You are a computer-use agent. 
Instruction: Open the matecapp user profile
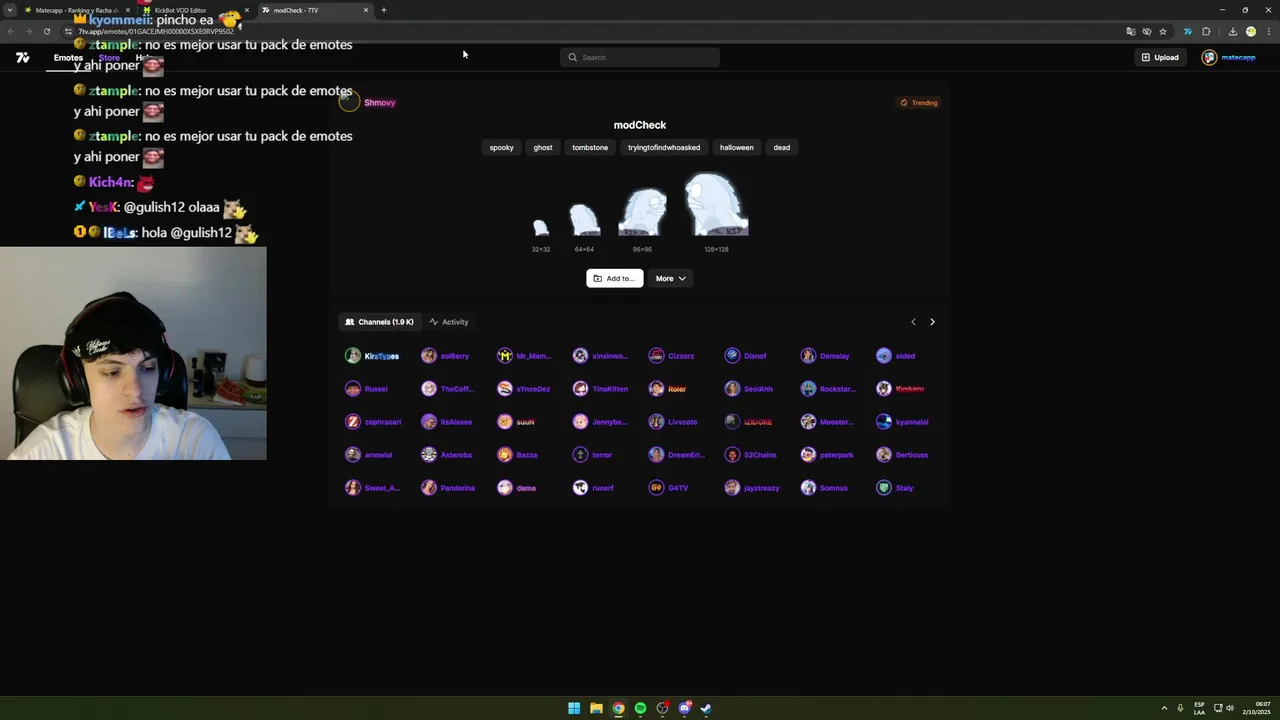(x=1229, y=57)
